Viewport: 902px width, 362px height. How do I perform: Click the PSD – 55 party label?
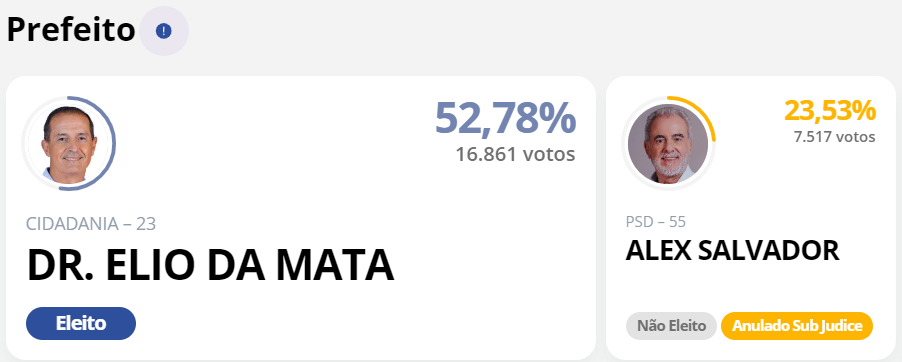click(x=656, y=222)
